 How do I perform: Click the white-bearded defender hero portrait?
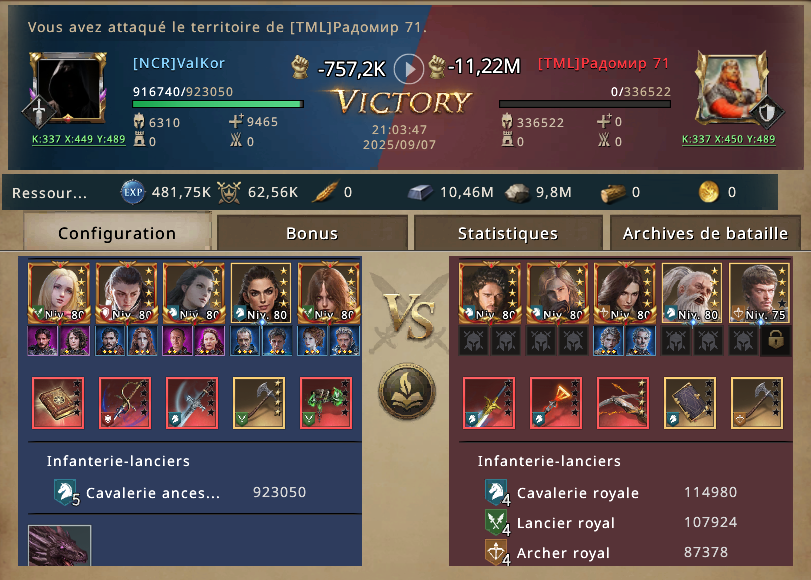692,292
